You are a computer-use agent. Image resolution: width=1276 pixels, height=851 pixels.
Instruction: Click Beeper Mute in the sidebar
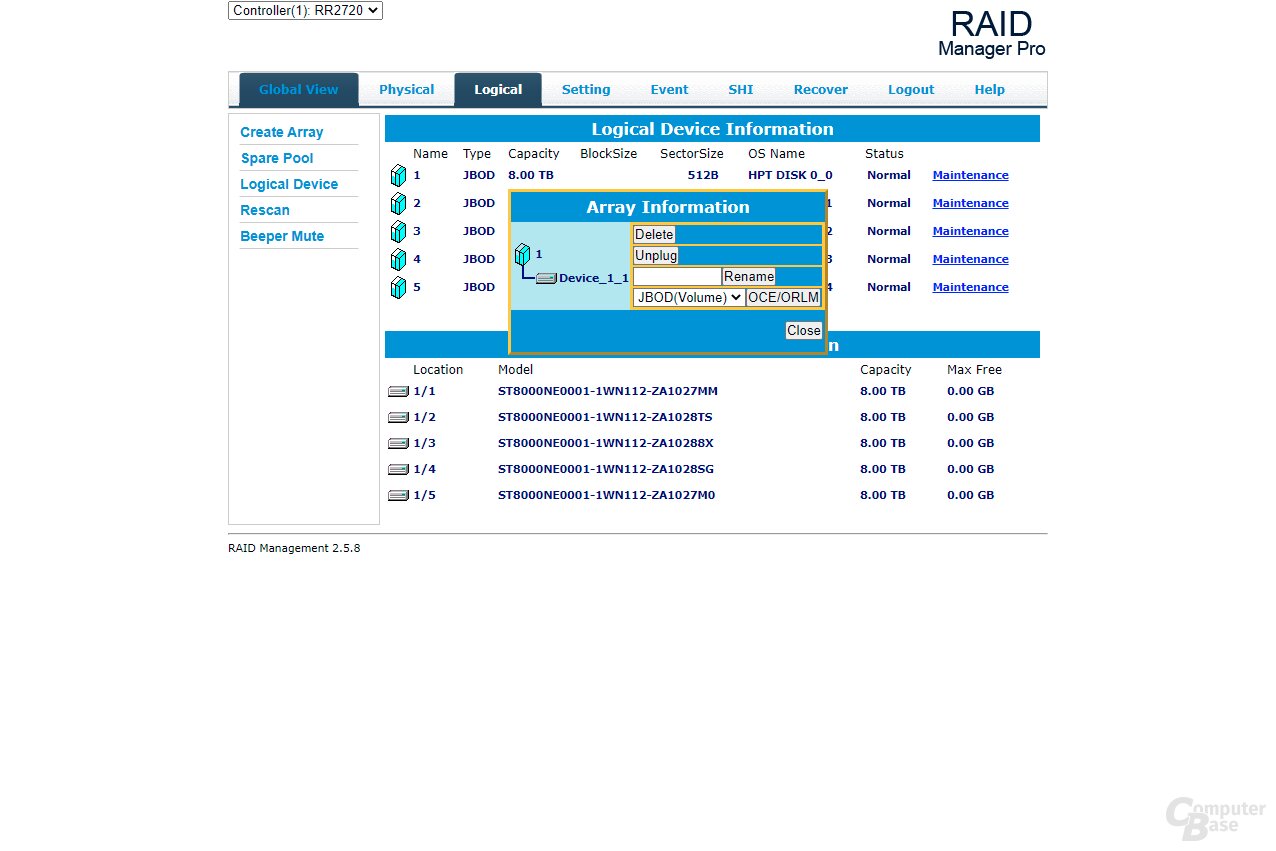pos(282,236)
